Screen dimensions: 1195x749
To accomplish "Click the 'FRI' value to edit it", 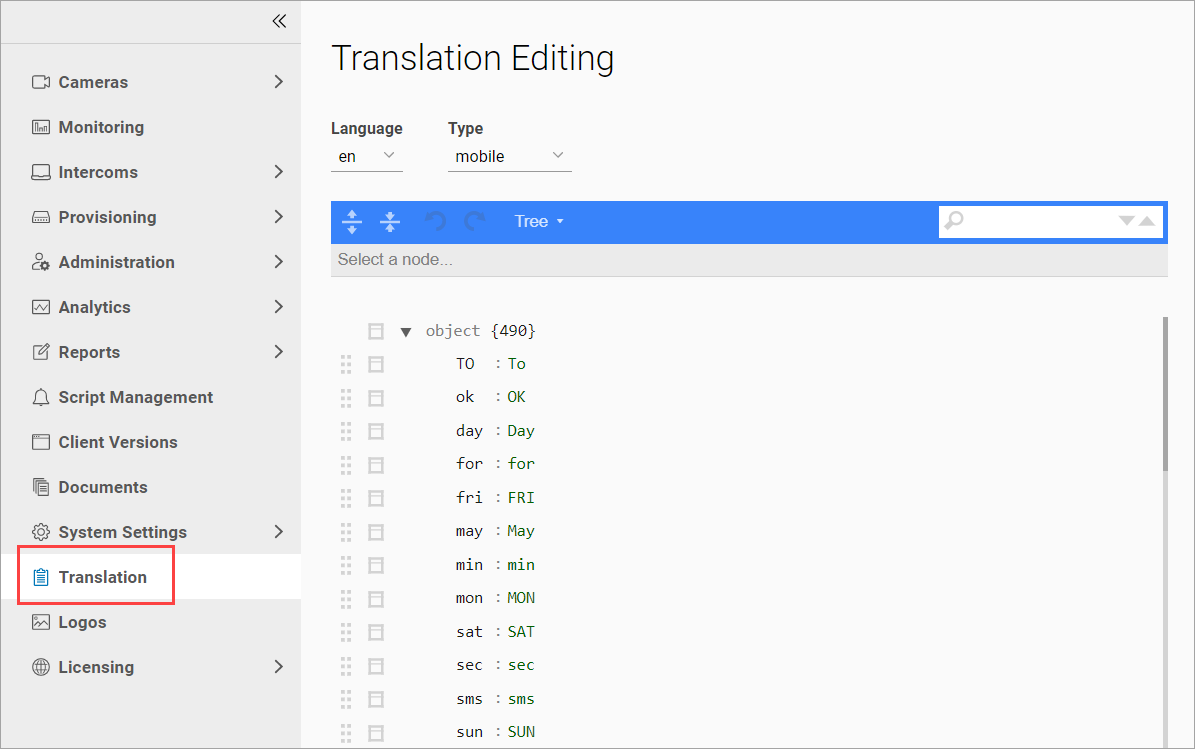I will (521, 498).
